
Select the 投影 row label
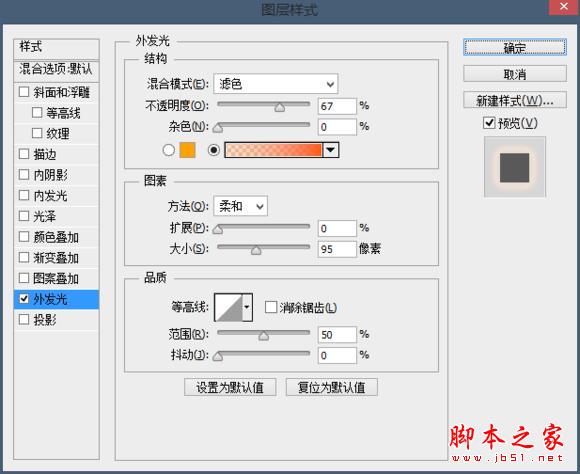tap(45, 320)
